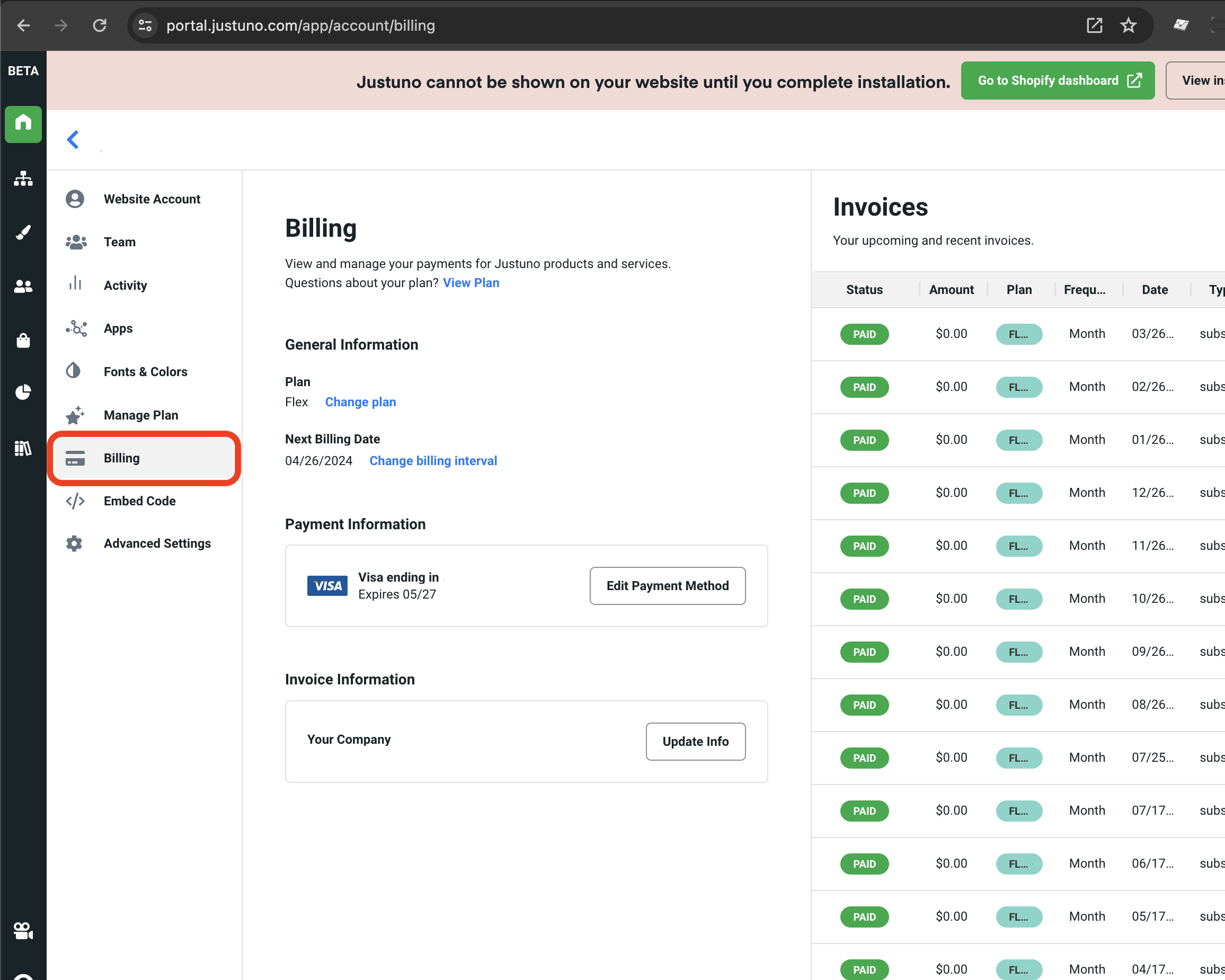Bookmark page with the star icon

click(x=1128, y=25)
